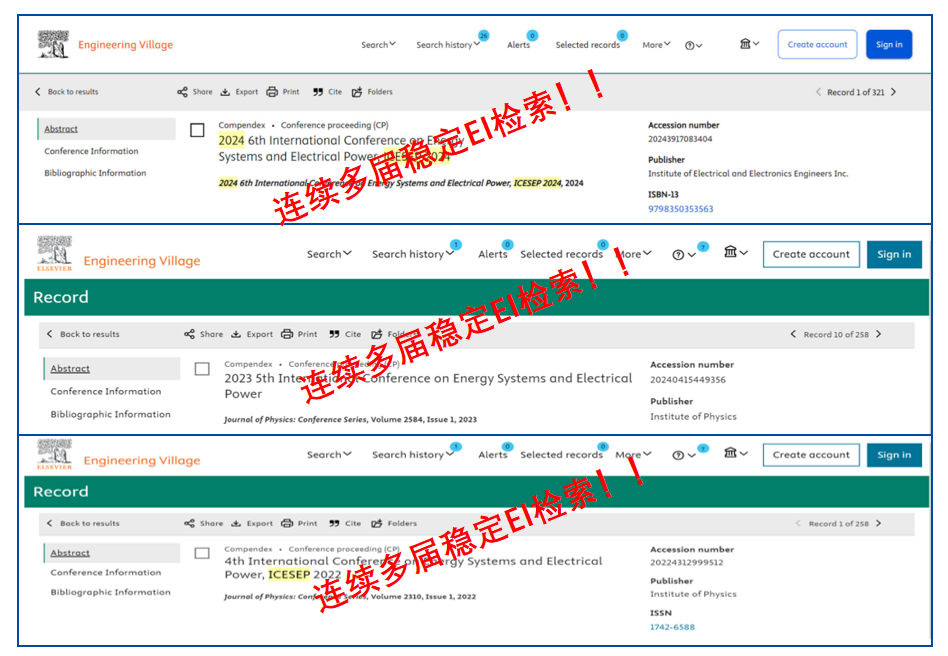Viewport: 948px width, 656px height.
Task: Open Alerts in Record 1 of 321 panel
Action: click(x=519, y=45)
